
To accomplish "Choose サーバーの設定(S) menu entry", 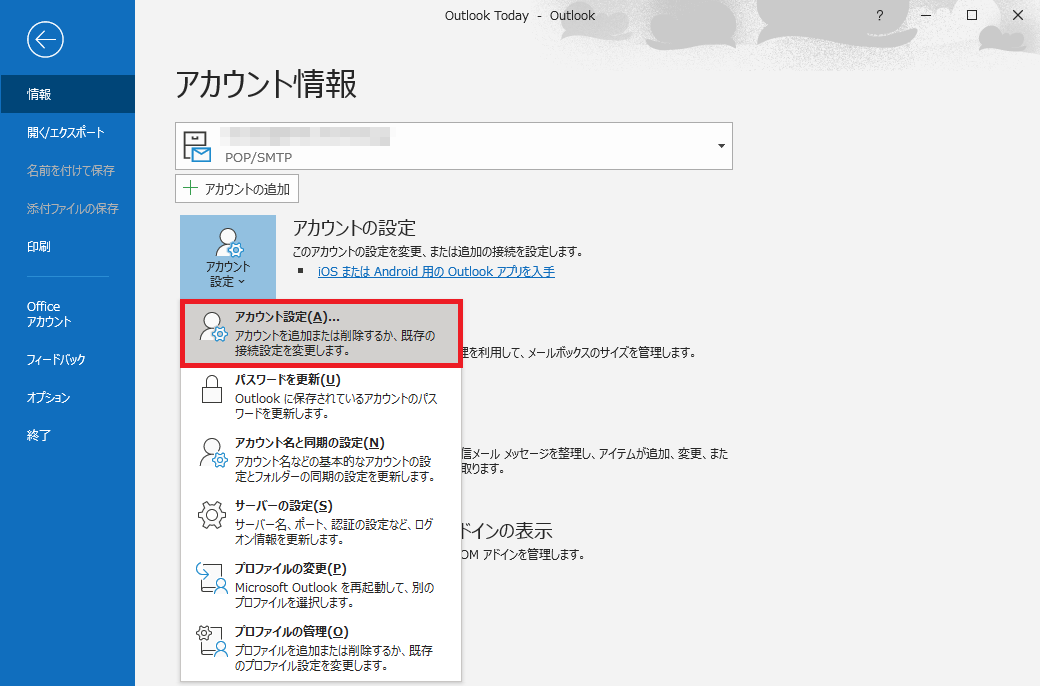I will click(x=321, y=522).
